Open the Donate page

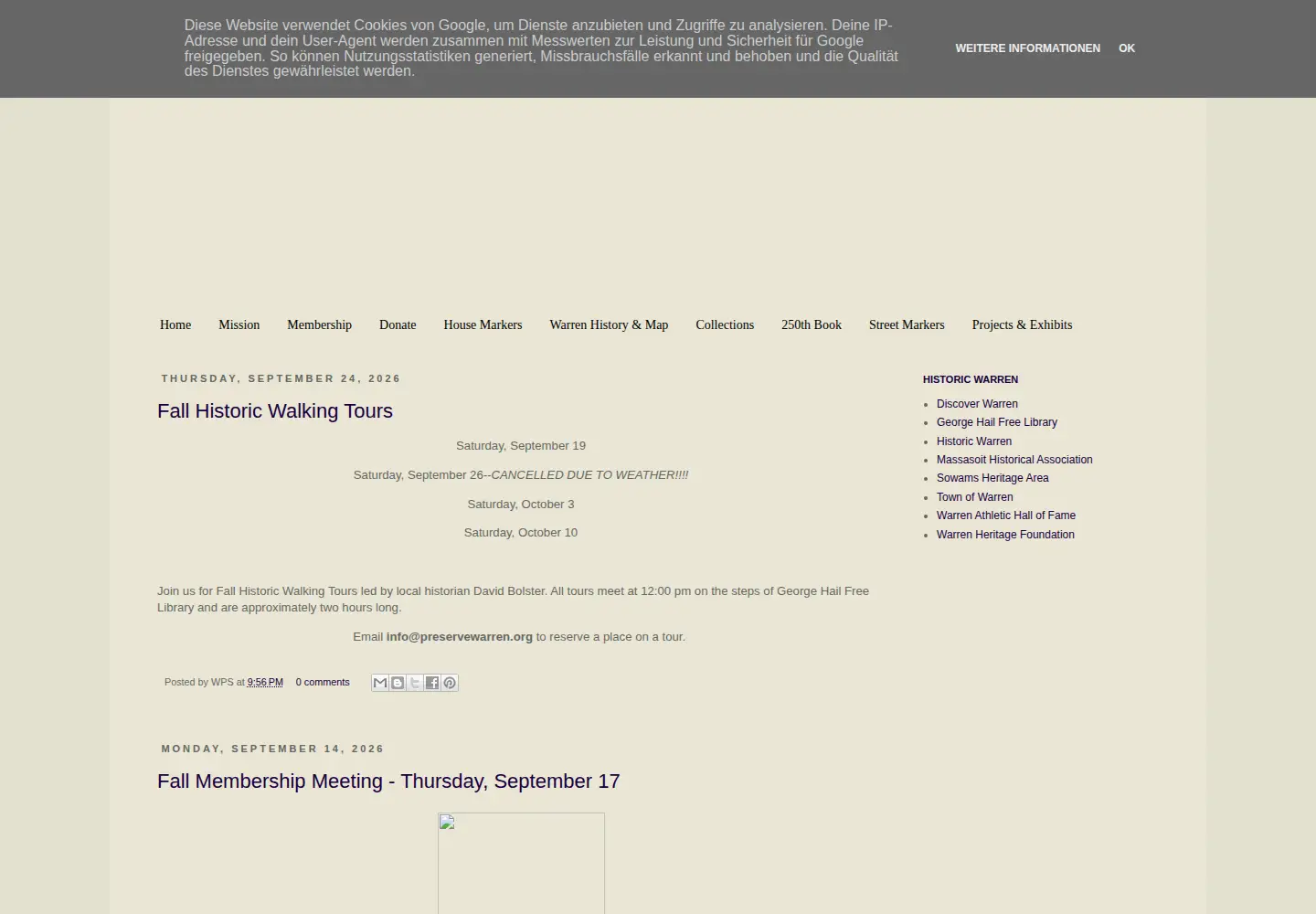398,324
